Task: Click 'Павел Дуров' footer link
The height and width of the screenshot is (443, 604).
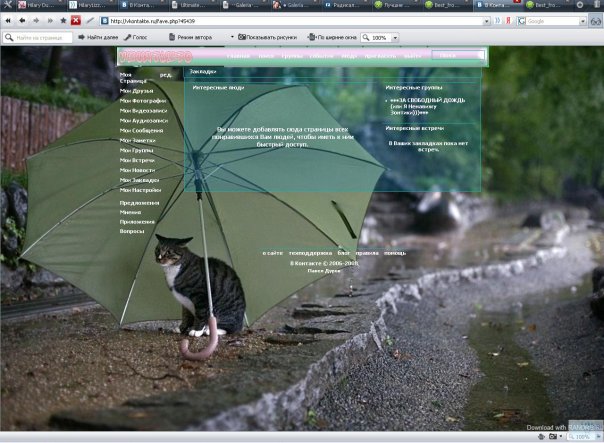Action: 324,271
